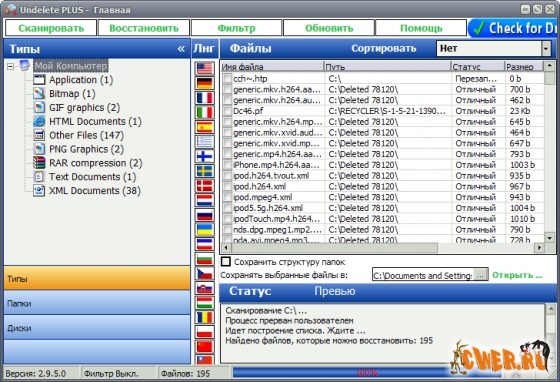Collapse the Типы panel with double chevron
The height and width of the screenshot is (382, 560).
point(181,49)
